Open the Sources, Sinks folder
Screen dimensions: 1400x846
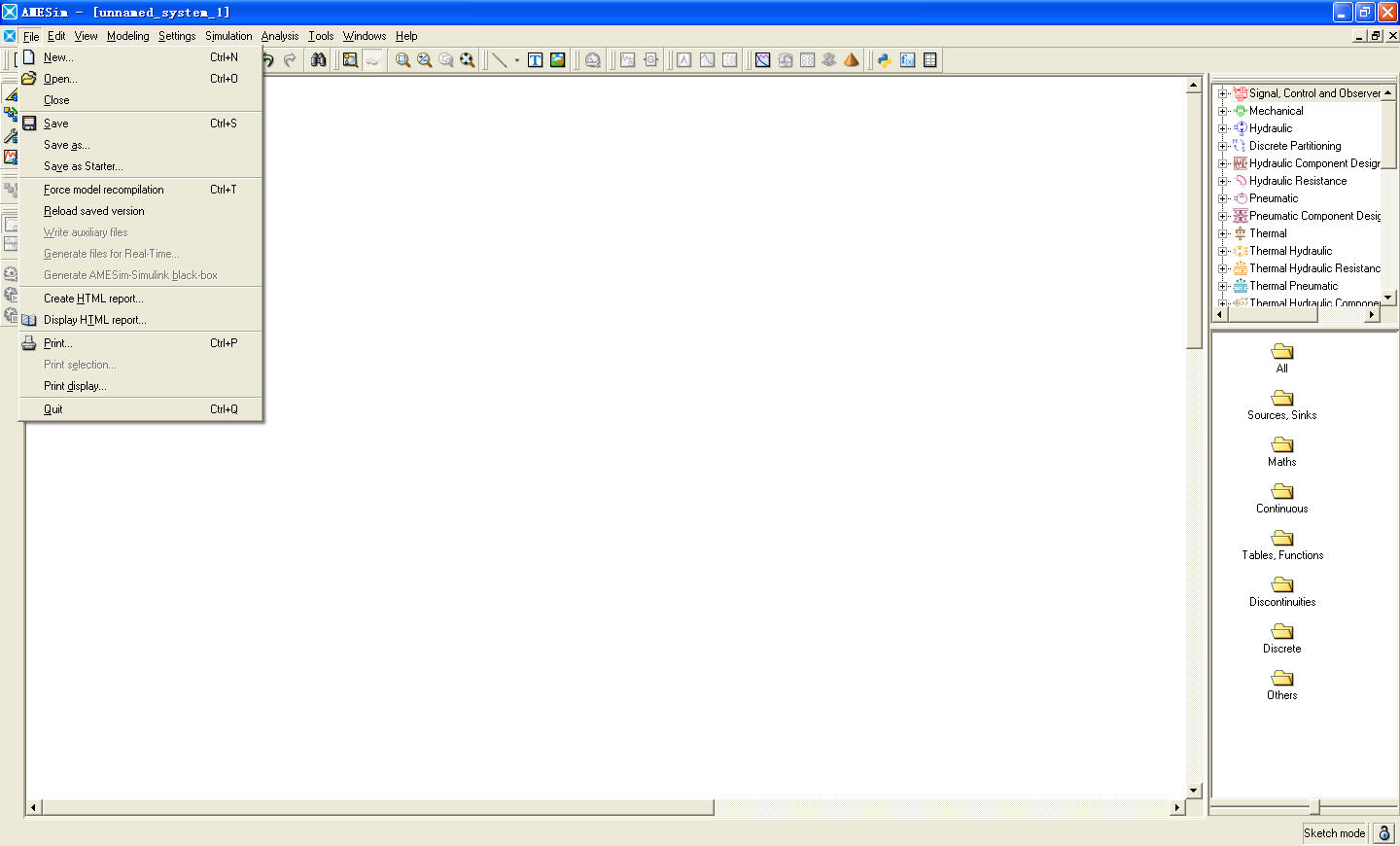pos(1282,405)
